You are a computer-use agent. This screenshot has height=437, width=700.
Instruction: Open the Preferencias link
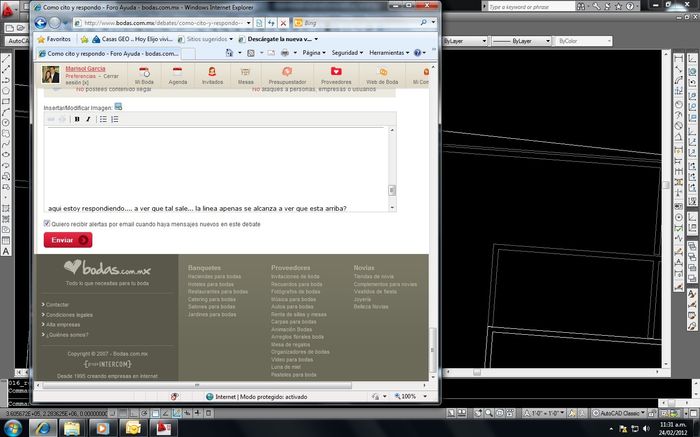[80, 76]
